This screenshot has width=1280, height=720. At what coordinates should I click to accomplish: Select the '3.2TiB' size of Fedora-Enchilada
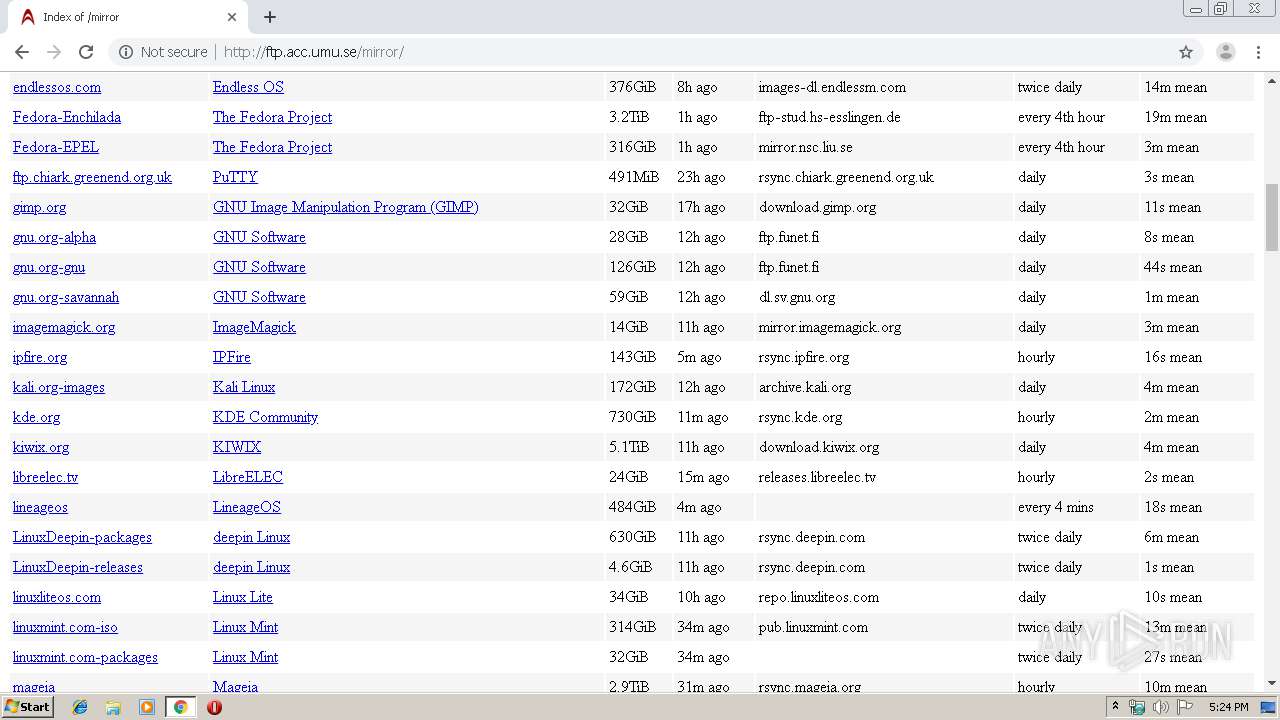click(x=629, y=117)
